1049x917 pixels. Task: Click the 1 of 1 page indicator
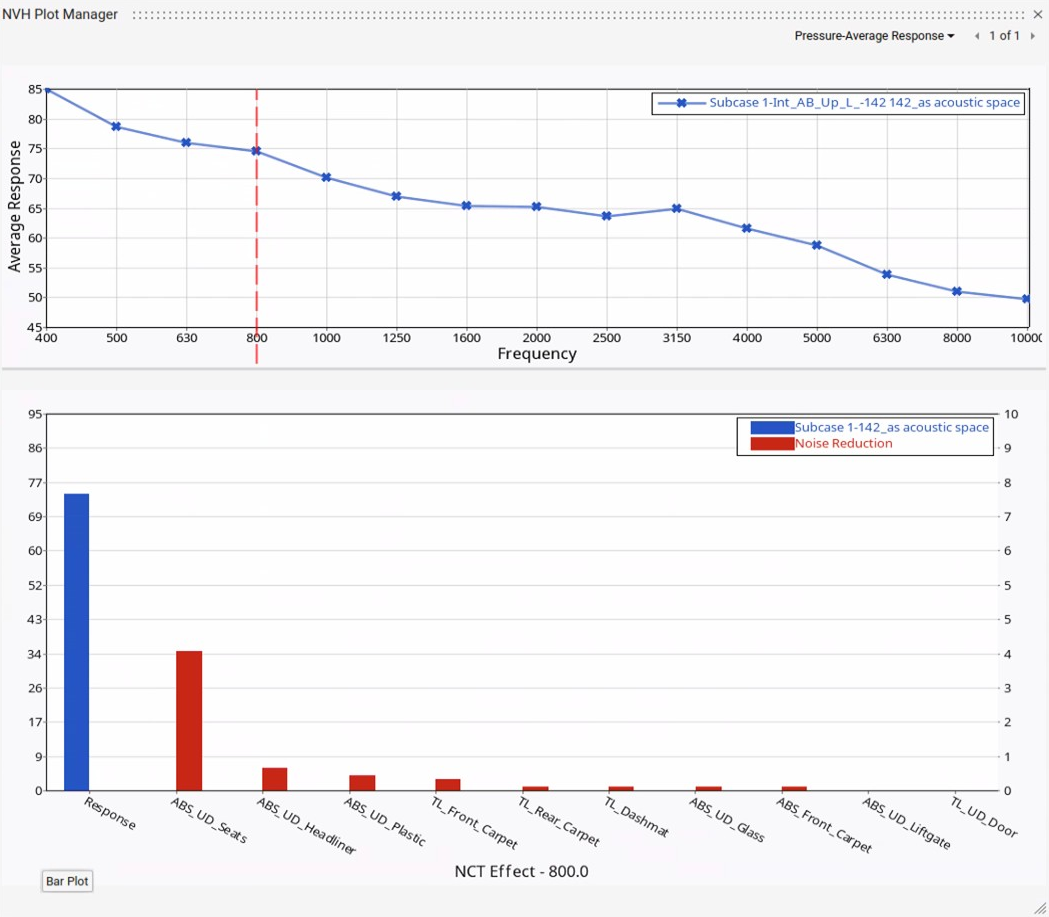(x=1005, y=36)
